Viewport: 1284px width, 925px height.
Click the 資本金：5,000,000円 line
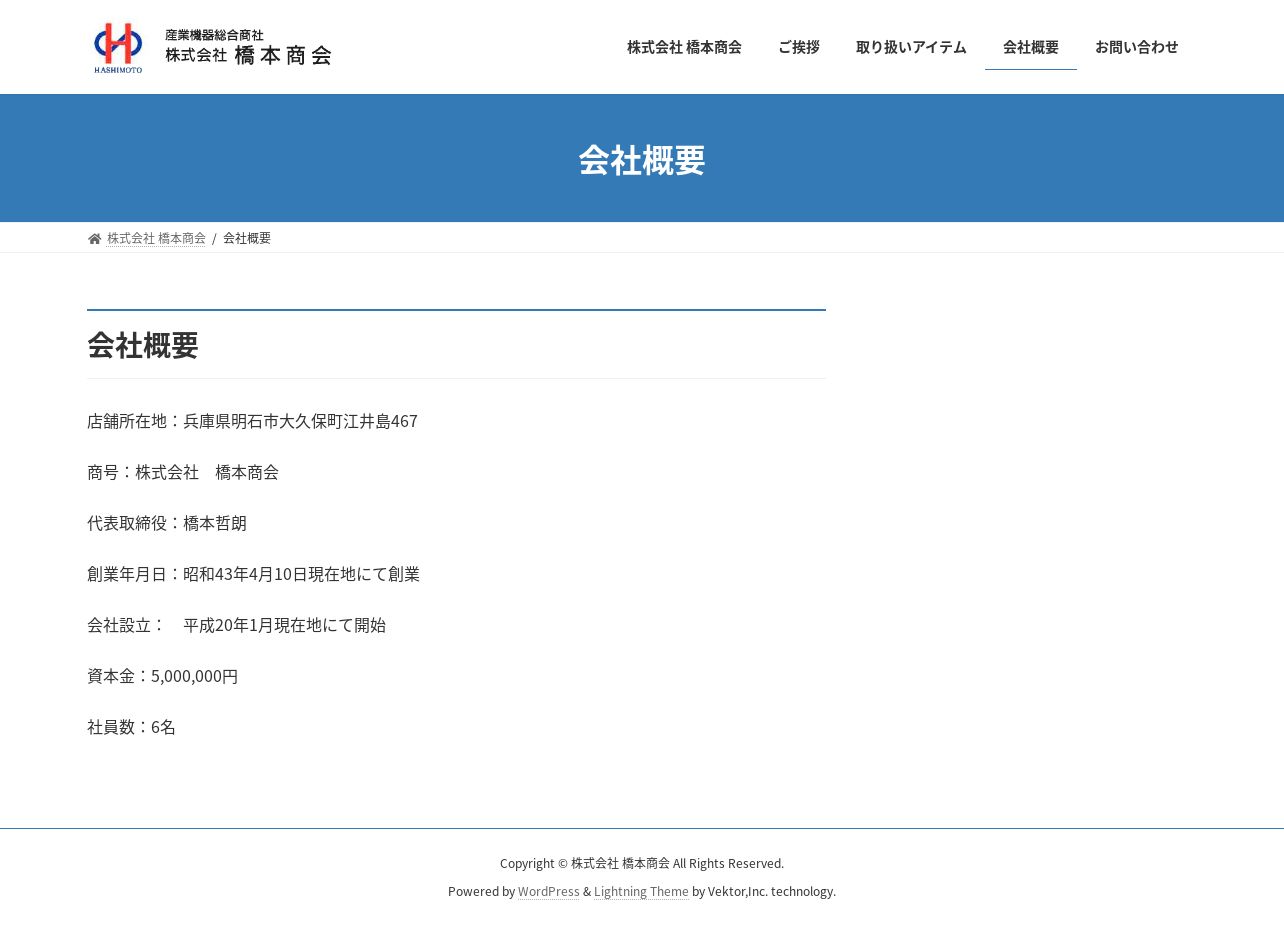[163, 676]
